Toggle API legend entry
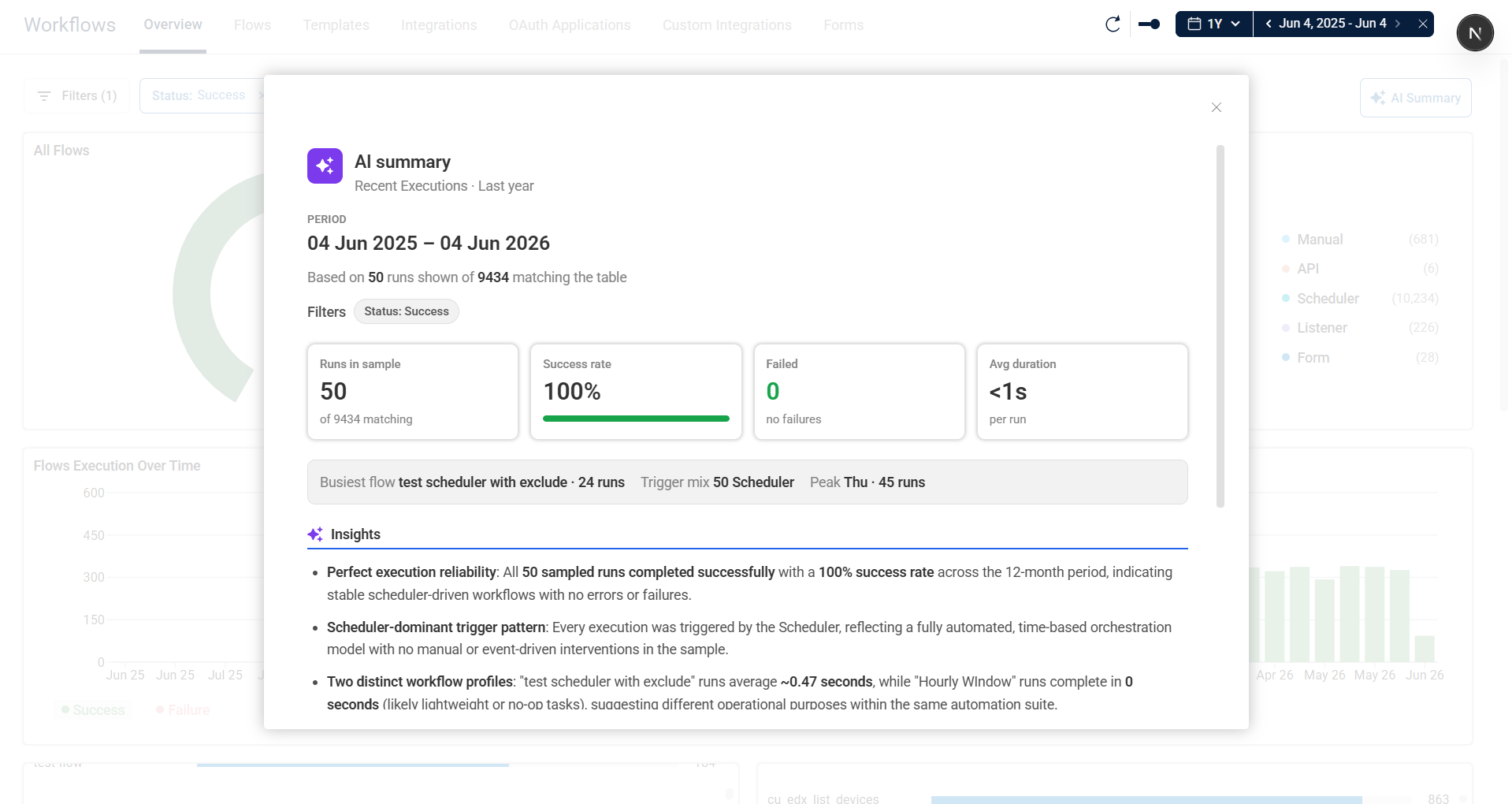The width and height of the screenshot is (1512, 804). [x=1308, y=269]
